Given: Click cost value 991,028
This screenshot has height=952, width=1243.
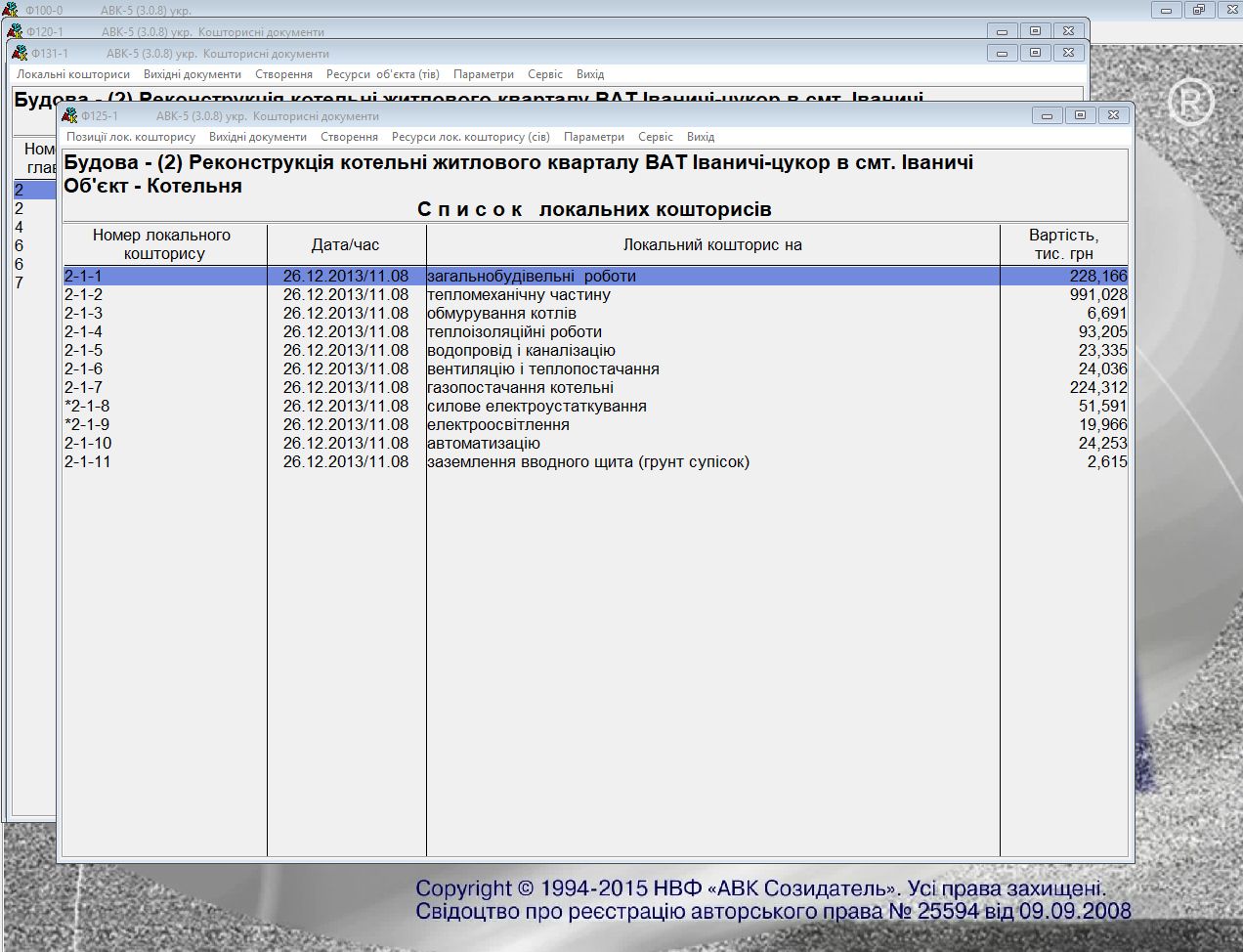Looking at the screenshot, I should (x=1098, y=294).
